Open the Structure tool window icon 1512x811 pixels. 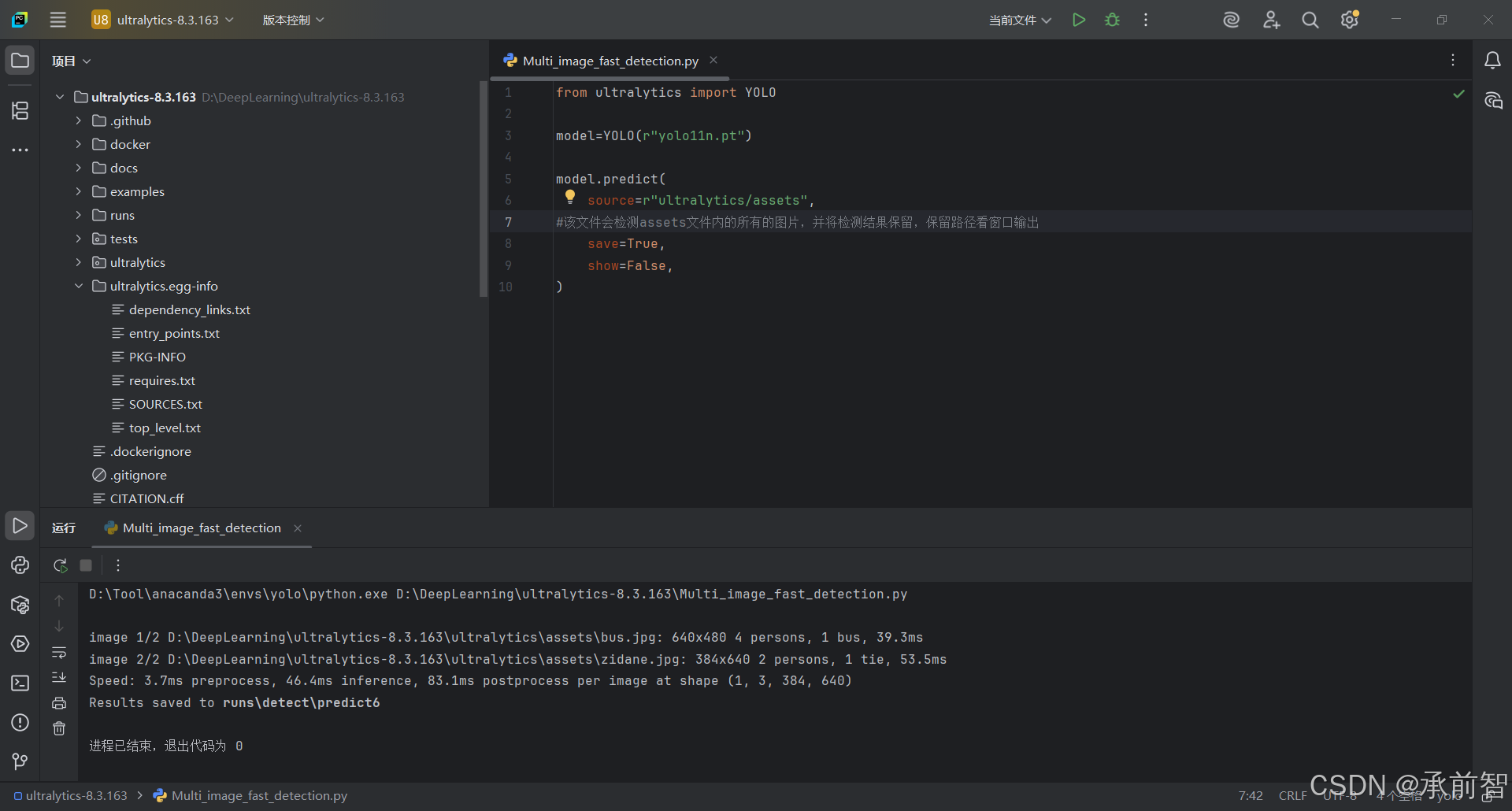point(20,111)
